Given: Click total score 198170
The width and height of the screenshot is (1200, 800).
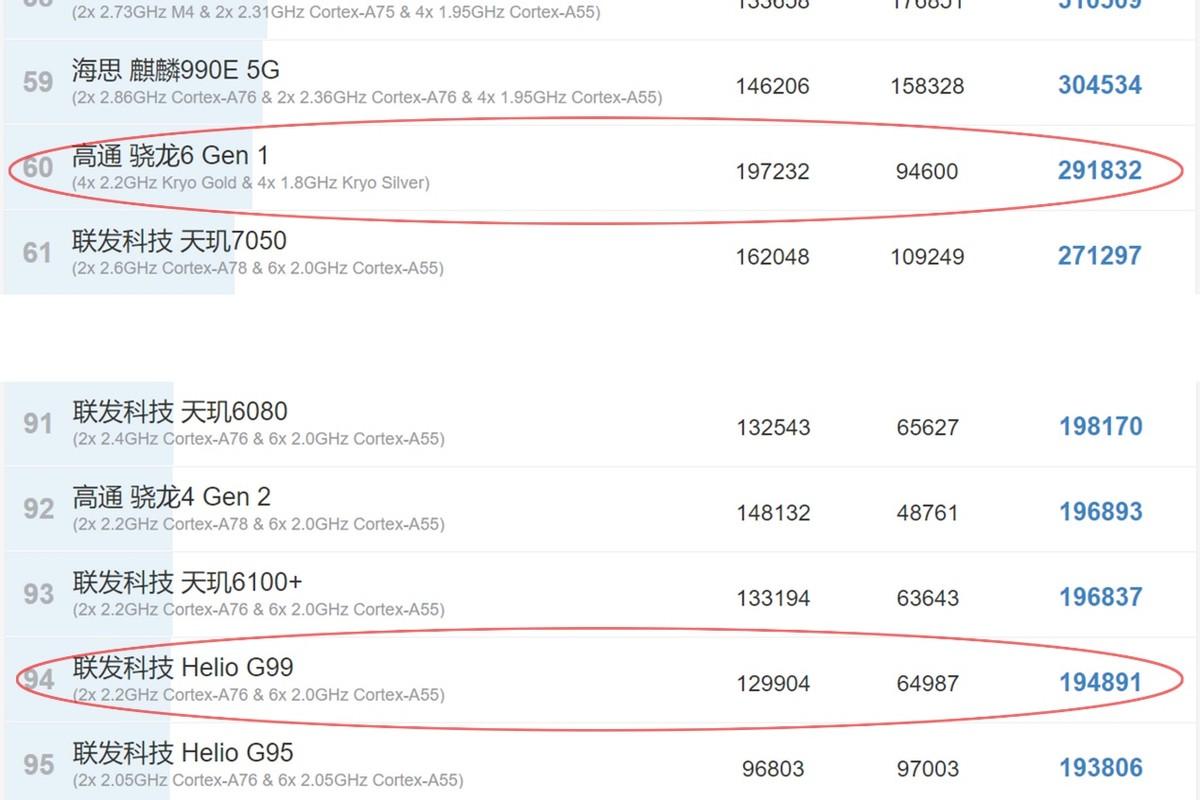Looking at the screenshot, I should [1100, 427].
